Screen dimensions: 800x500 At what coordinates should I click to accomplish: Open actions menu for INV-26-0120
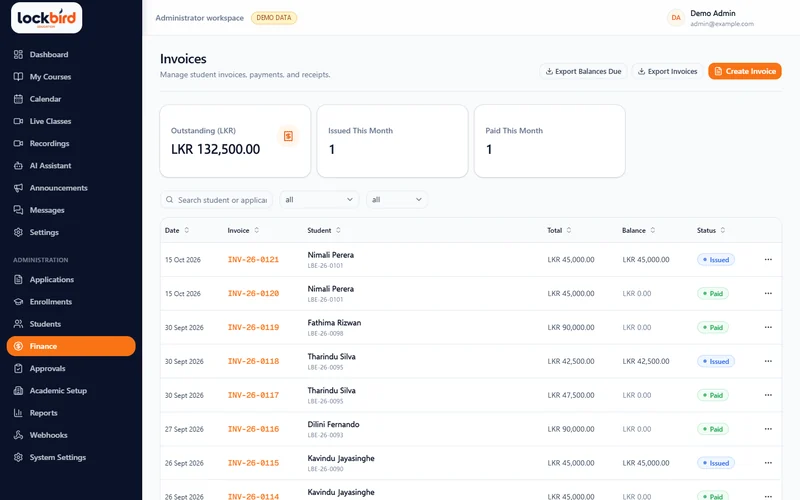pos(768,293)
